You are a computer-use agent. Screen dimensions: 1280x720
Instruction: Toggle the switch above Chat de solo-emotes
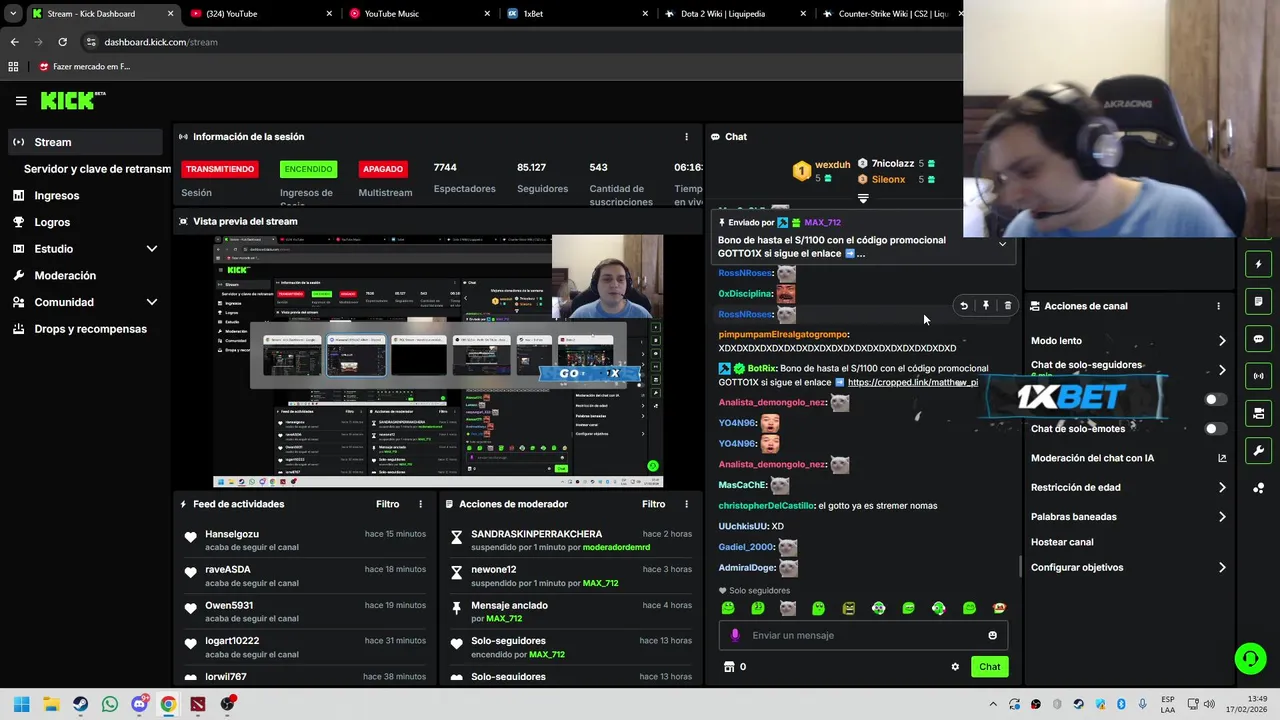pyautogui.click(x=1215, y=400)
